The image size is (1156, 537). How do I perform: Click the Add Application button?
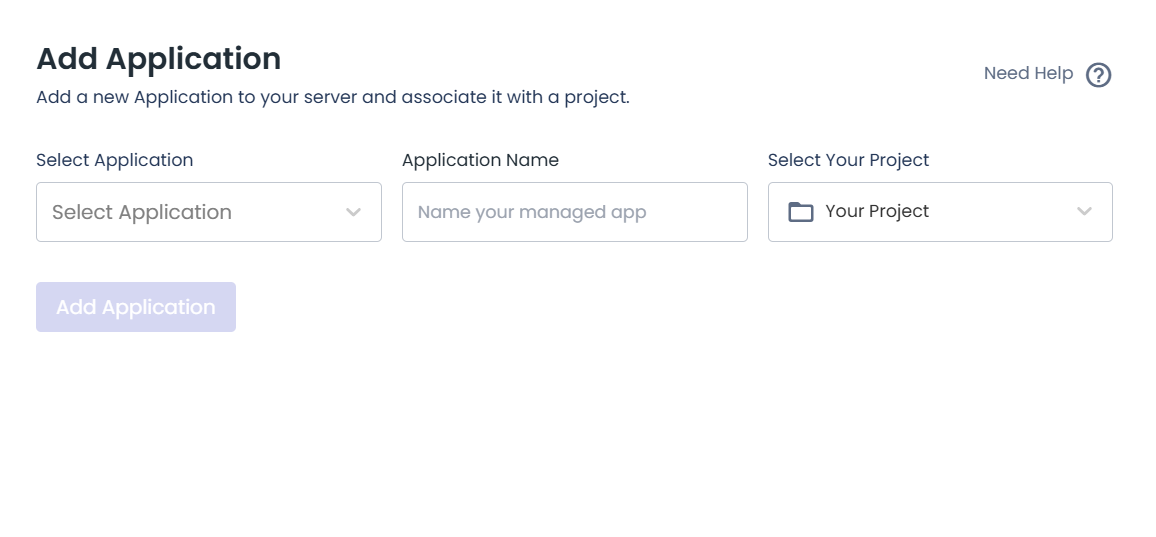tap(136, 307)
